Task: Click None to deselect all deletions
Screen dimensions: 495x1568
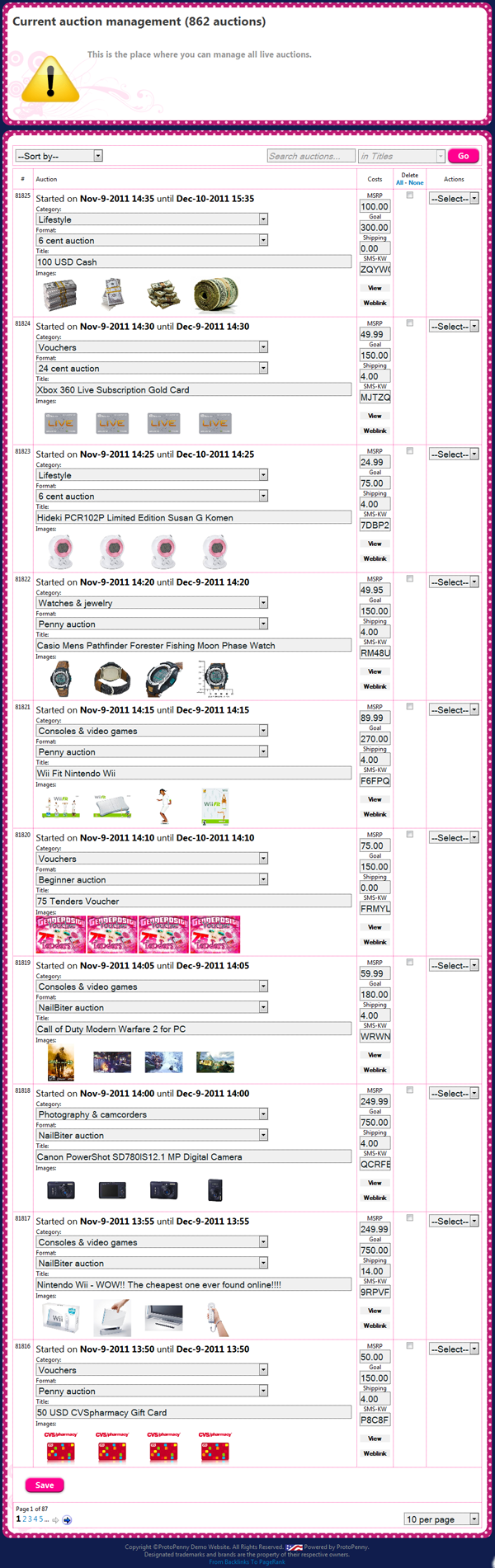Action: coord(416,183)
